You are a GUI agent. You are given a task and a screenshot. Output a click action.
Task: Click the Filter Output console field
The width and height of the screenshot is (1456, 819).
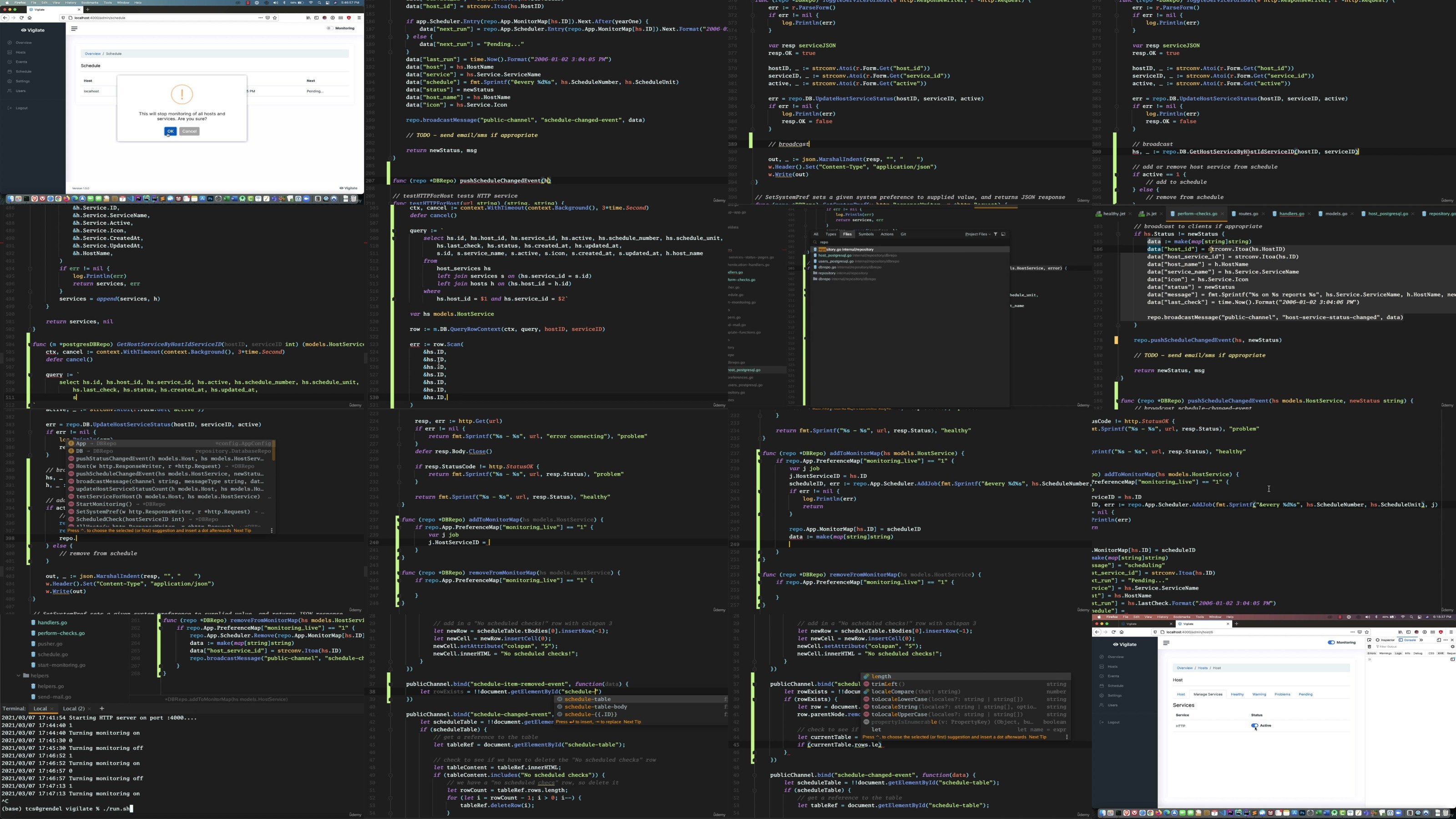click(x=1396, y=647)
